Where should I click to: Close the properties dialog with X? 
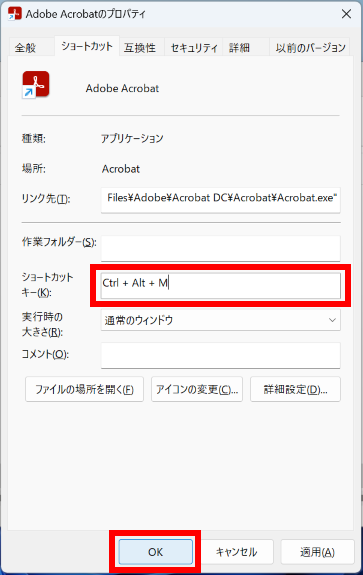pyautogui.click(x=346, y=14)
